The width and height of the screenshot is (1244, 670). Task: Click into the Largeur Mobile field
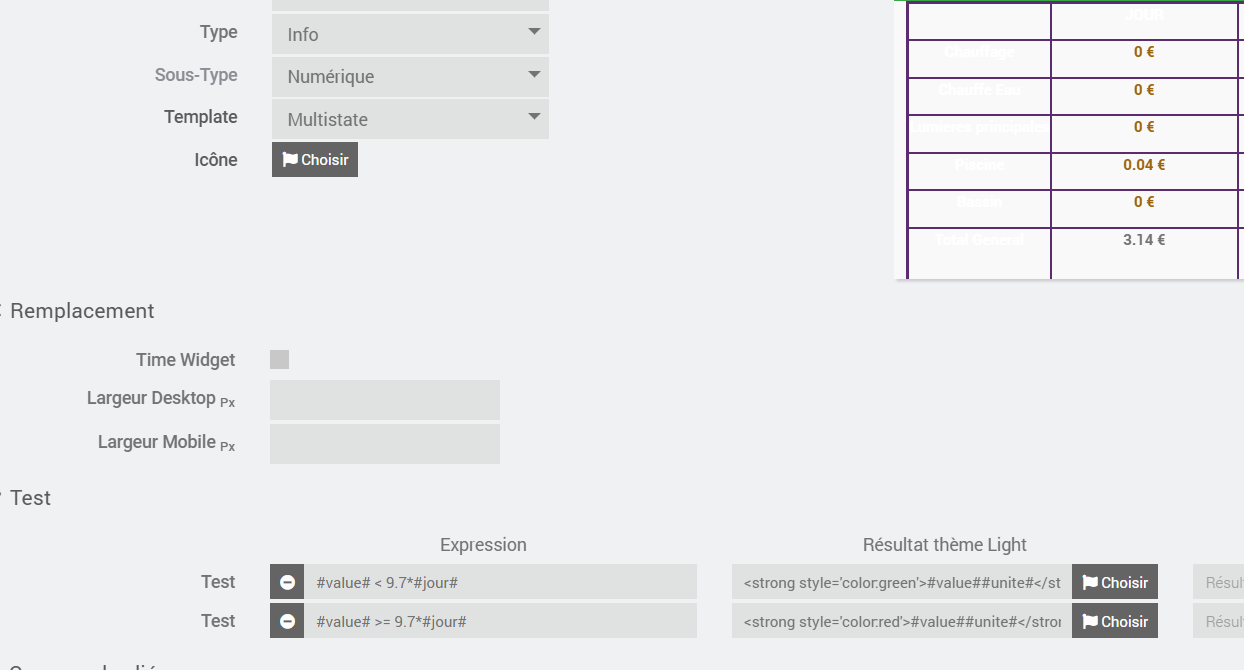click(385, 444)
